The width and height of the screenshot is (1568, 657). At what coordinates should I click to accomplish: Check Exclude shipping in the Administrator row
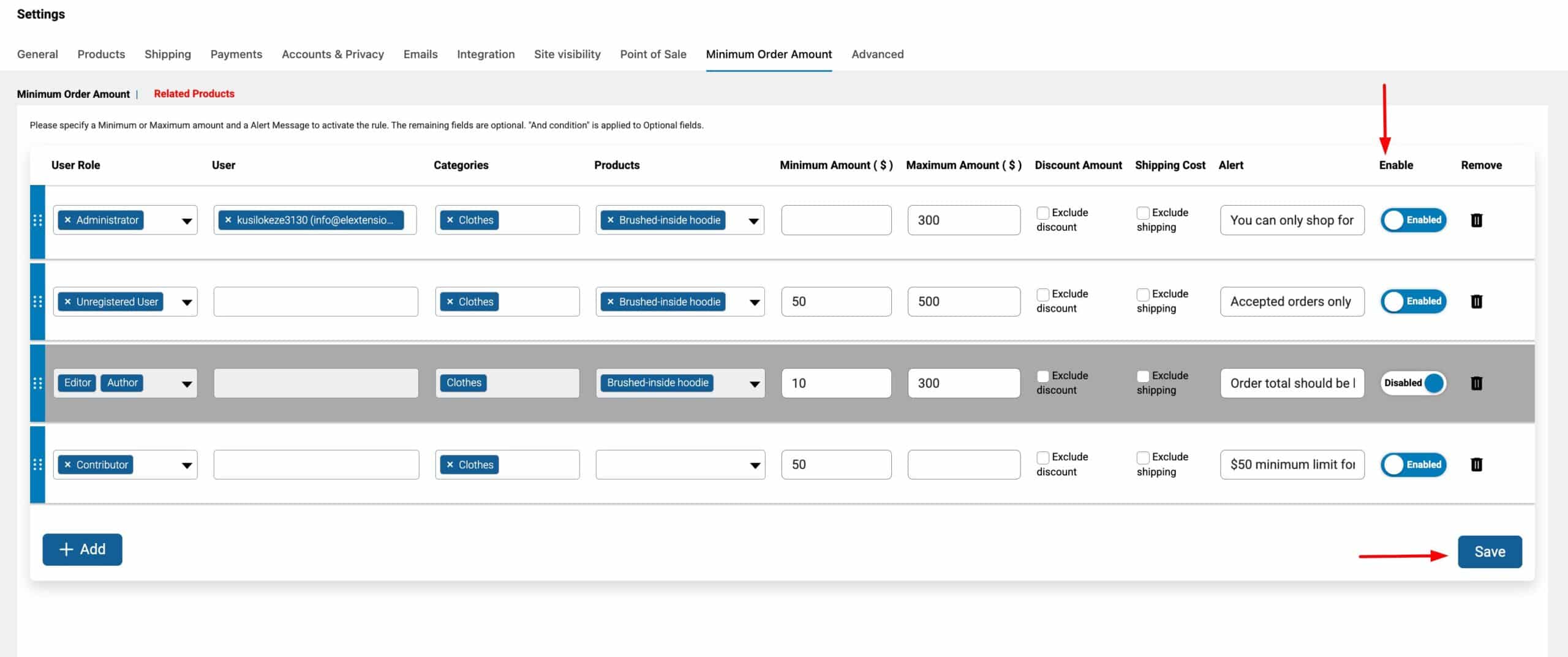coord(1142,212)
